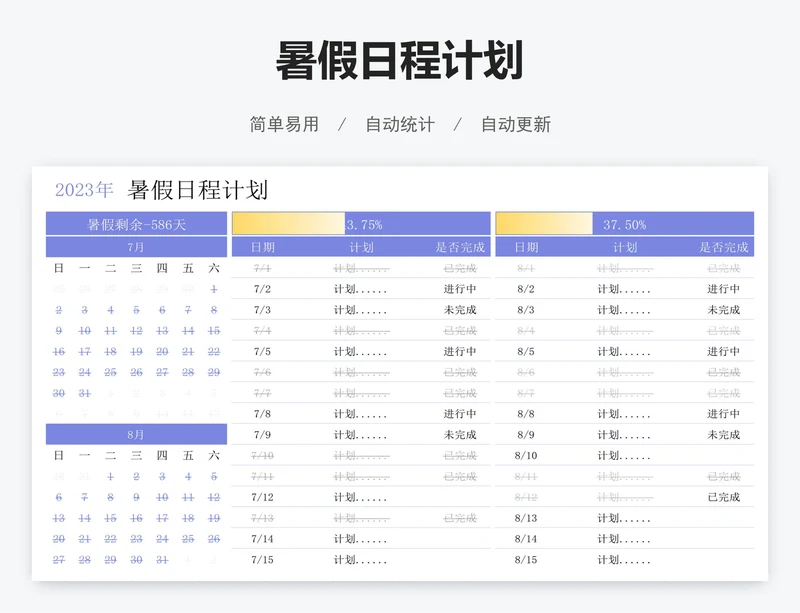The height and width of the screenshot is (613, 800).
Task: Click 已完成 status in the 7/11 row
Action: point(460,476)
